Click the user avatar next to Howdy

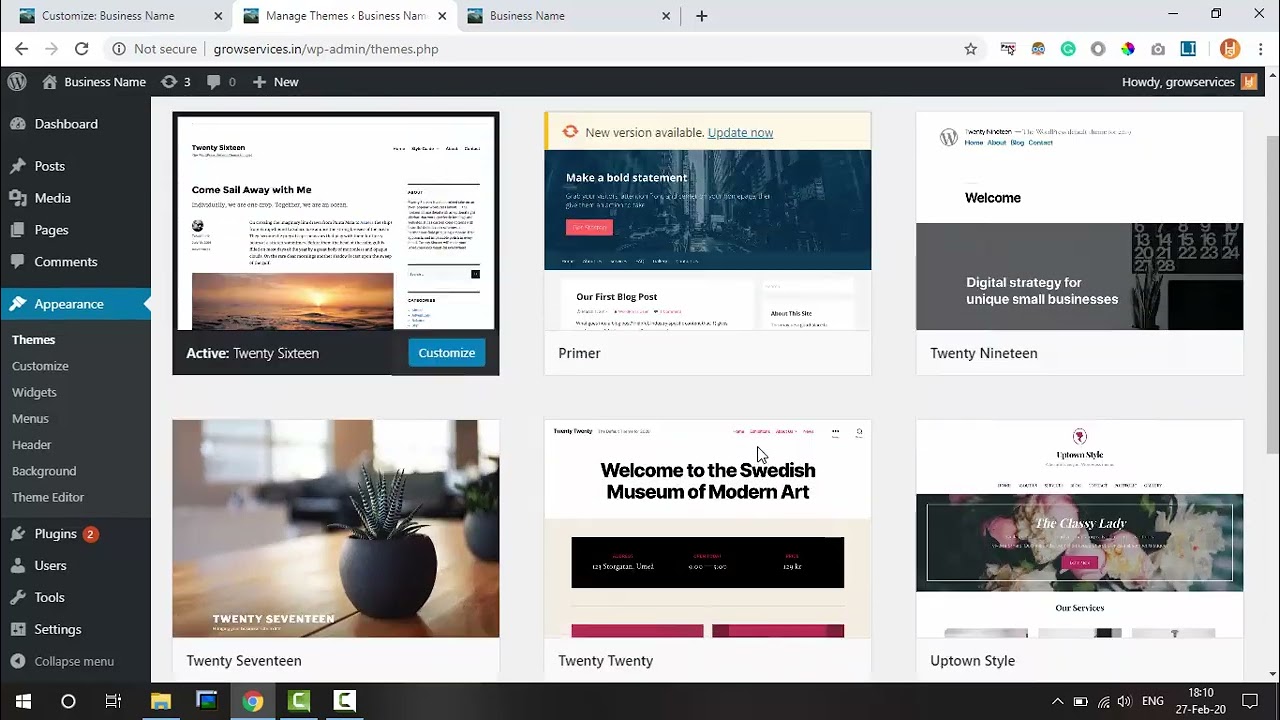click(x=1249, y=82)
